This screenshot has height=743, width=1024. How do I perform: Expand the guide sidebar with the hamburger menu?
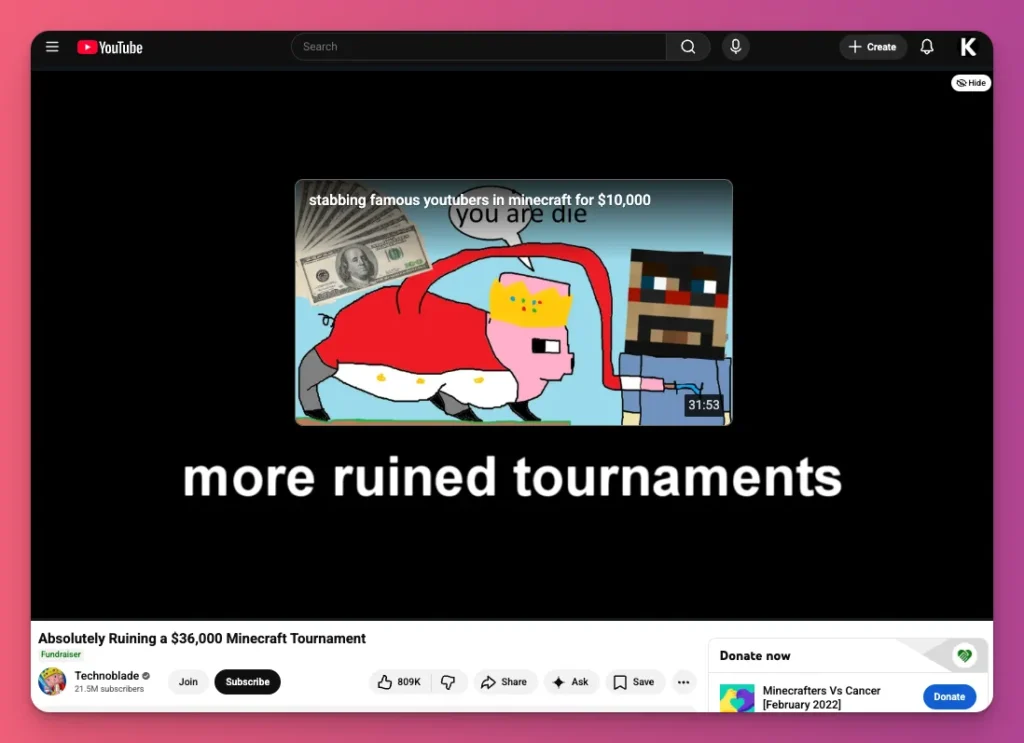pyautogui.click(x=52, y=46)
